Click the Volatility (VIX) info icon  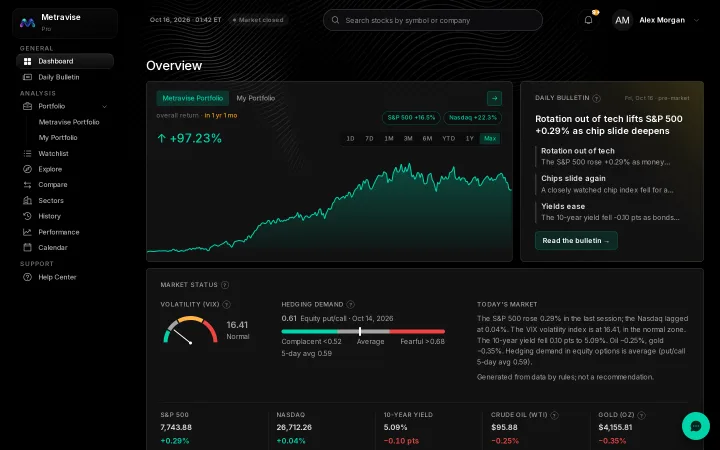pyautogui.click(x=226, y=304)
